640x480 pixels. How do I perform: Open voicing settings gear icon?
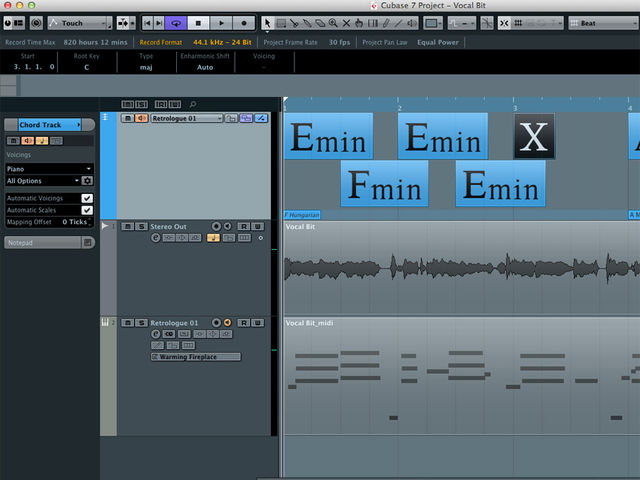(x=87, y=181)
